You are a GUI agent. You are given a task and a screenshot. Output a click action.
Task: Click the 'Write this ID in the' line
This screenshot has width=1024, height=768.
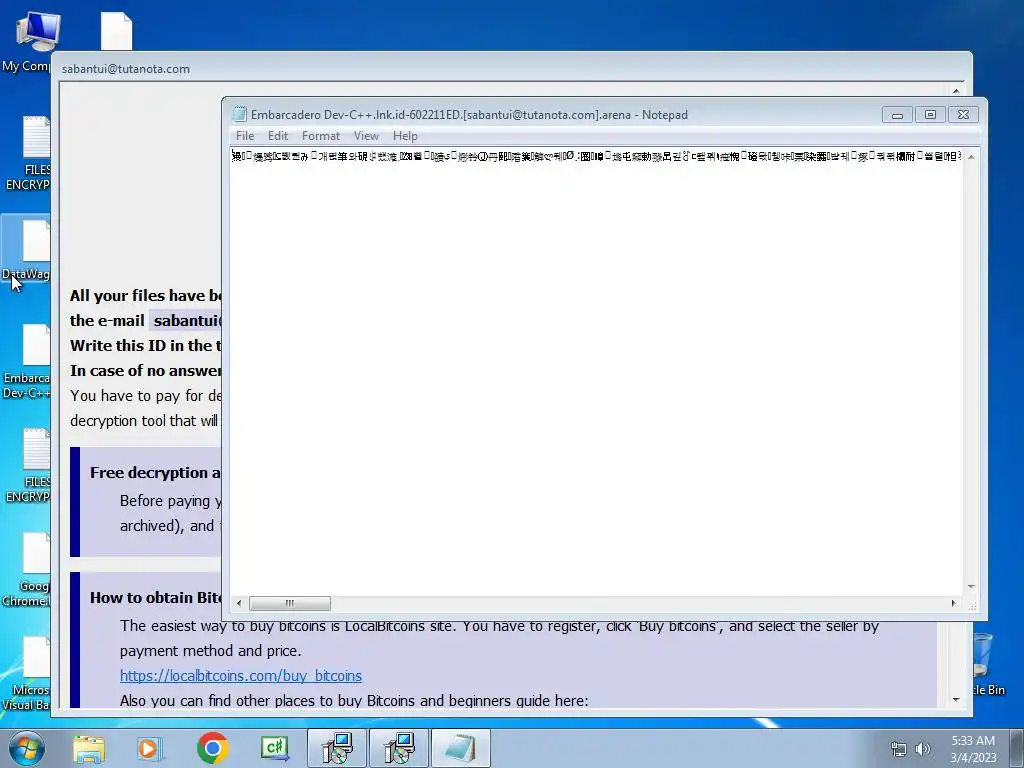146,345
